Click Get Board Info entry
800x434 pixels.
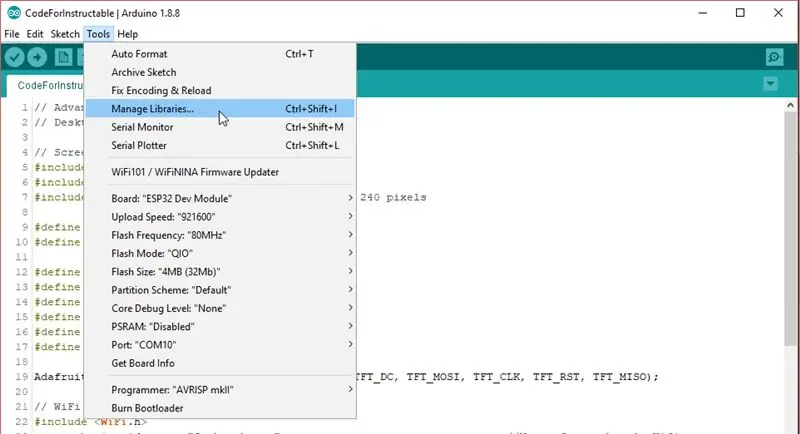tap(220, 364)
